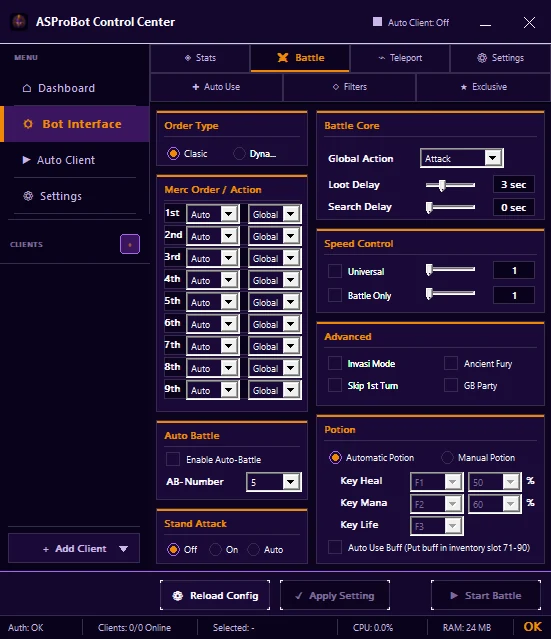The image size is (551, 639).
Task: Check the Invasi Mode option
Action: [335, 363]
